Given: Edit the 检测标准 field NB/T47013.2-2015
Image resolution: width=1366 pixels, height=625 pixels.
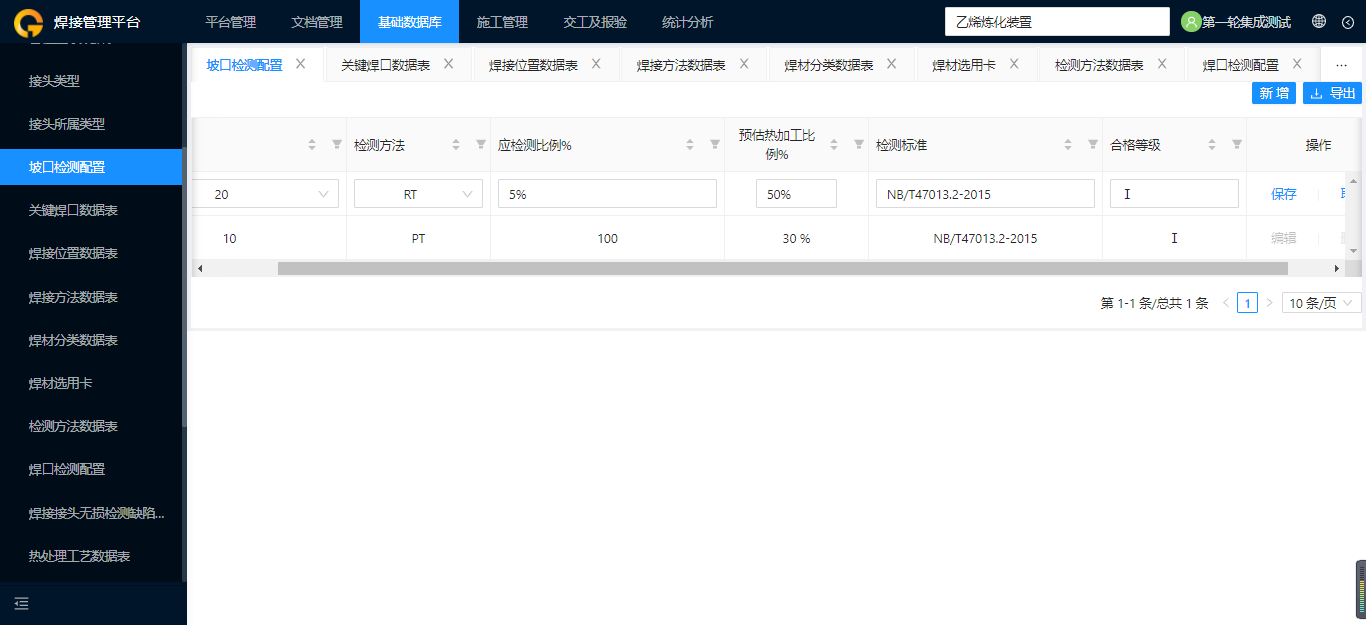Looking at the screenshot, I should 985,194.
